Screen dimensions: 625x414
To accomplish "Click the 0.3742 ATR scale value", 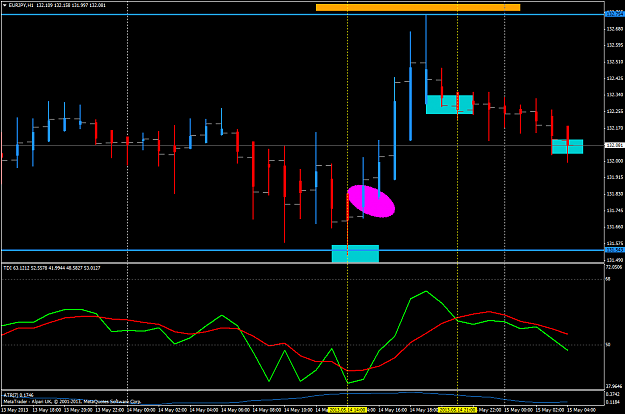I will tap(612, 394).
